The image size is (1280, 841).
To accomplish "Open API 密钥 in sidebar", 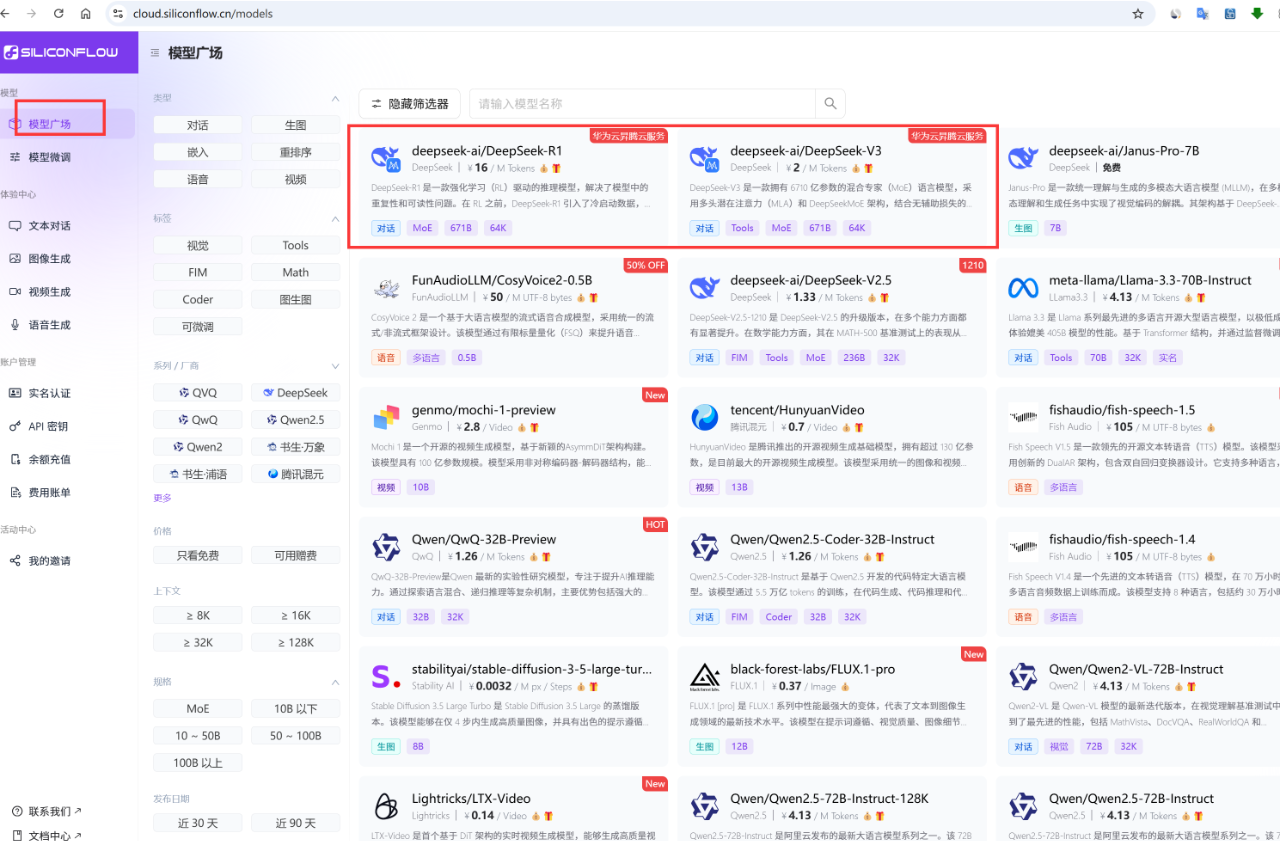I will 67,426.
